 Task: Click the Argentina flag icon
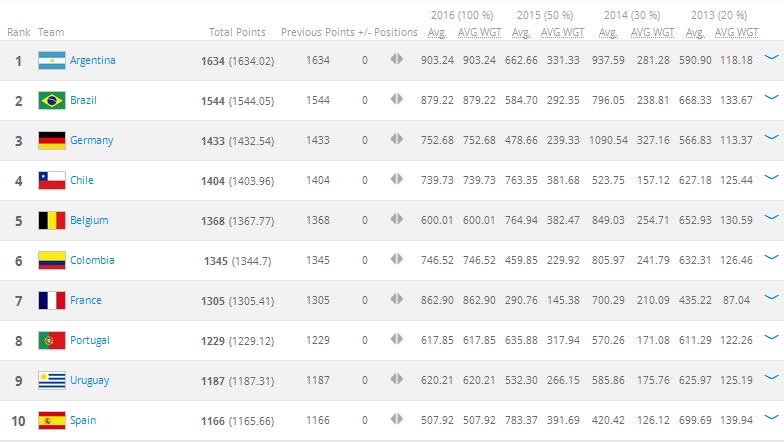coord(52,60)
